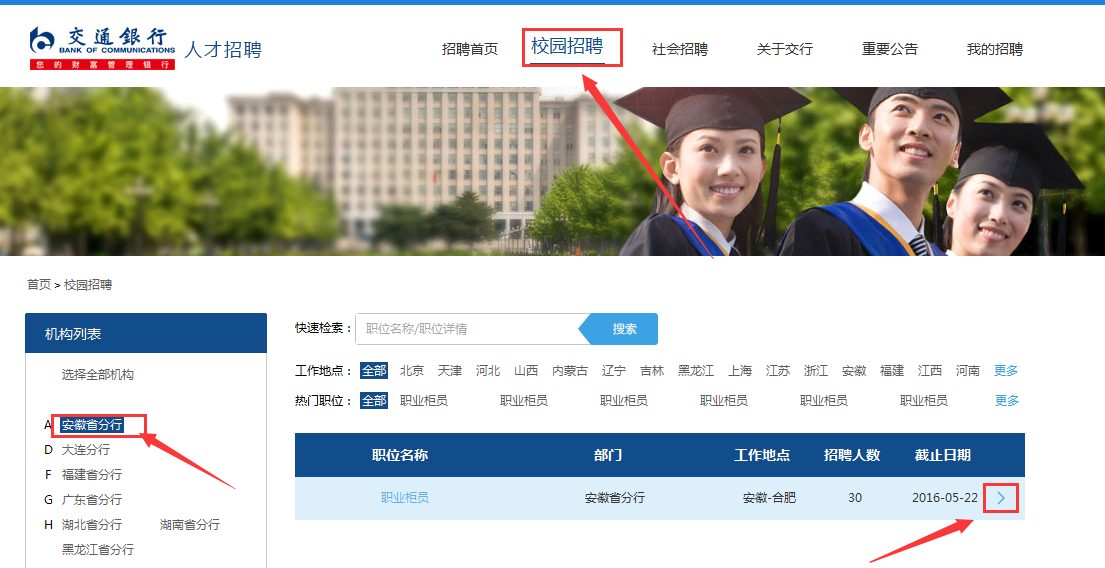Switch to the 校园招聘 tab
Image resolution: width=1105 pixels, height=568 pixels.
tap(567, 46)
